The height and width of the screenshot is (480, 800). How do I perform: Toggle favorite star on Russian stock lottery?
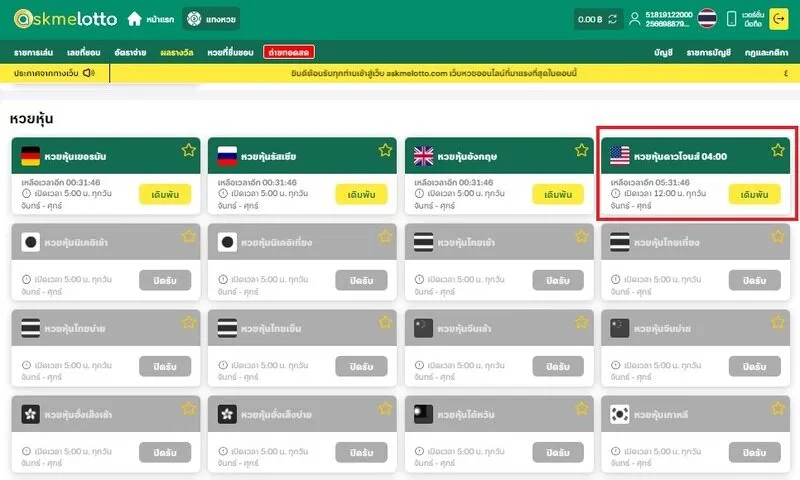pyautogui.click(x=385, y=150)
